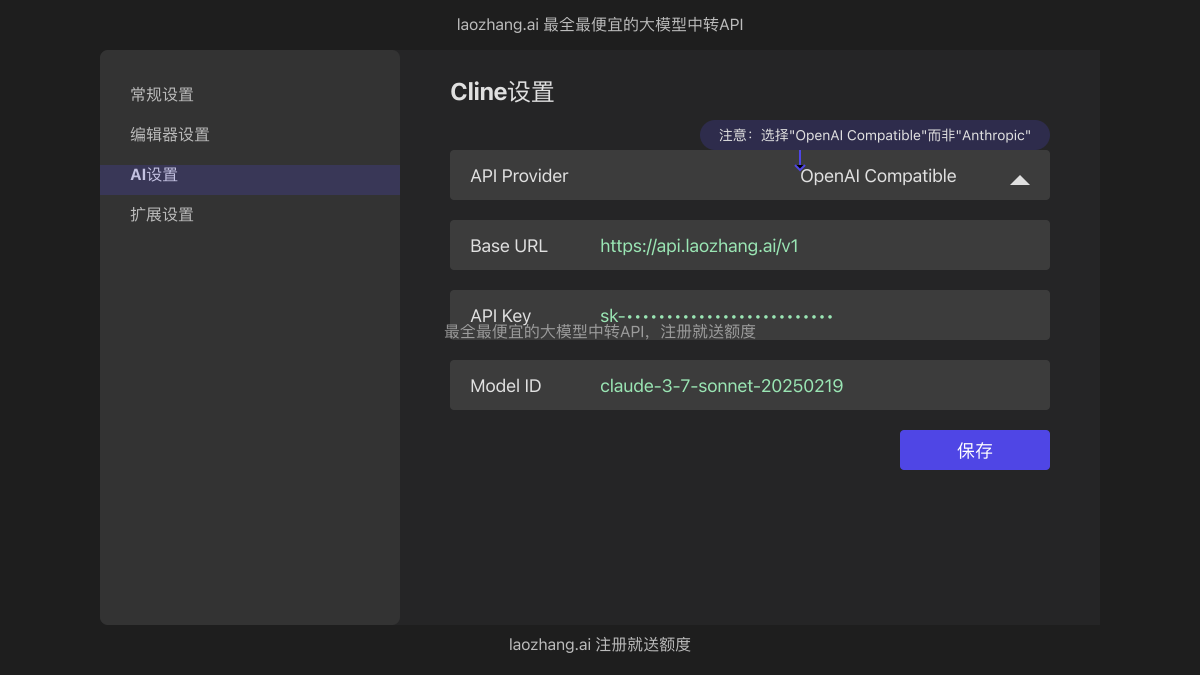The width and height of the screenshot is (1200, 675).
Task: Select the AI设置 sidebar item
Action: pos(250,180)
